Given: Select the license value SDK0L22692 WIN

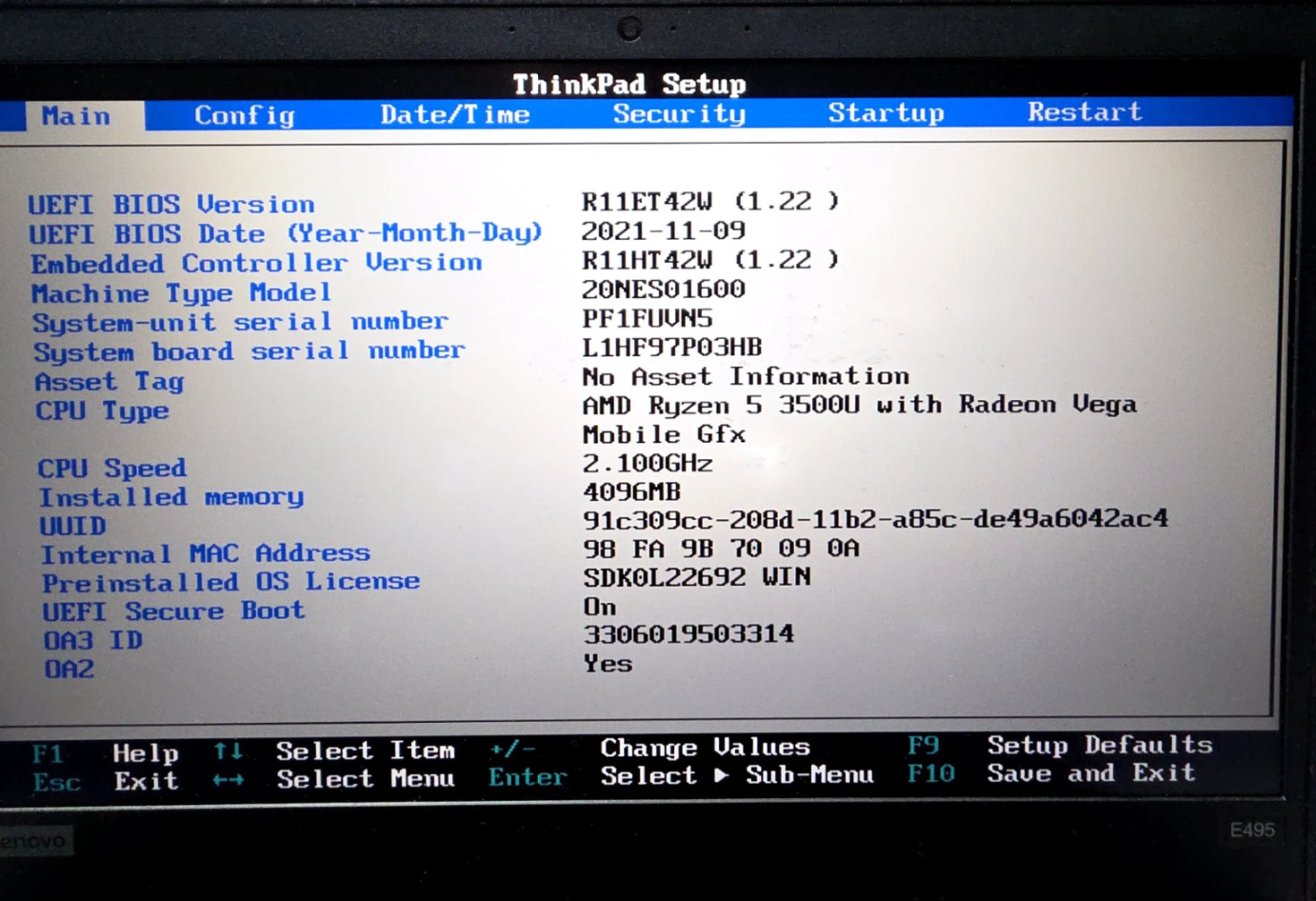Looking at the screenshot, I should (x=697, y=577).
